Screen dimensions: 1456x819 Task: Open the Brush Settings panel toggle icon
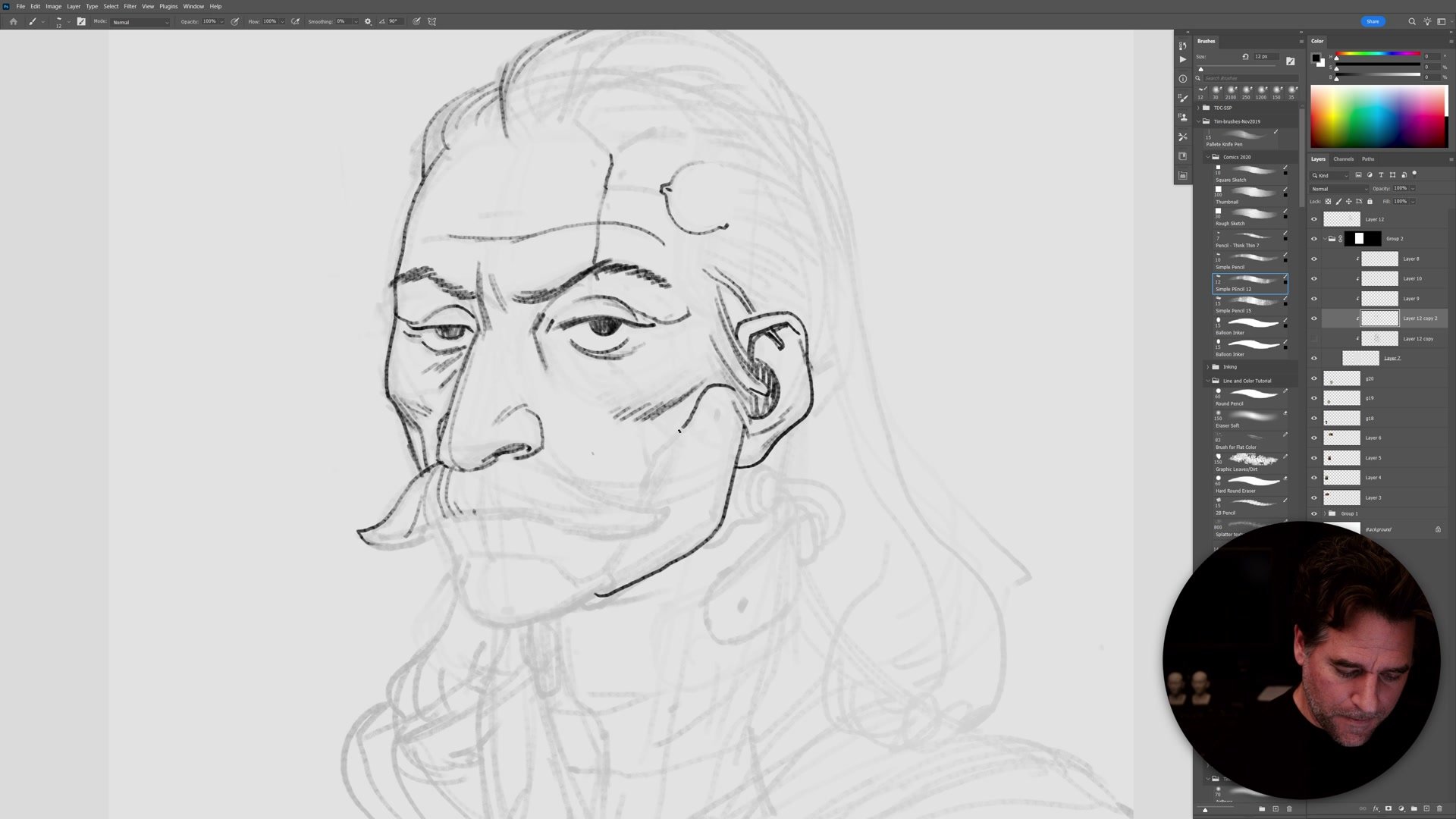pyautogui.click(x=81, y=21)
